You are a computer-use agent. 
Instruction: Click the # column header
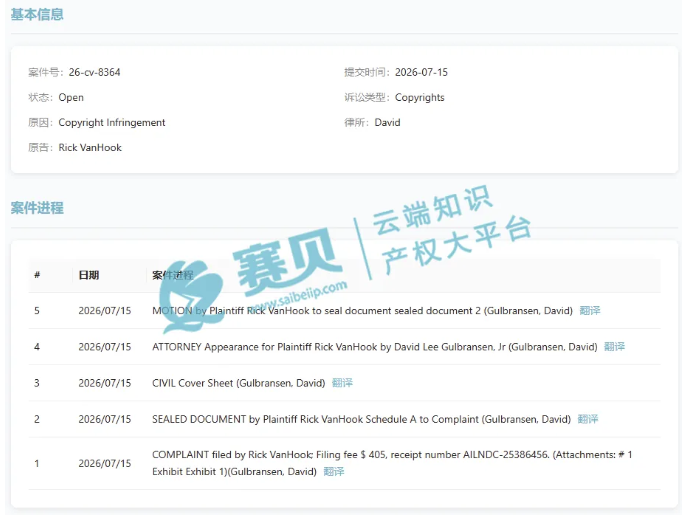[x=37, y=275]
